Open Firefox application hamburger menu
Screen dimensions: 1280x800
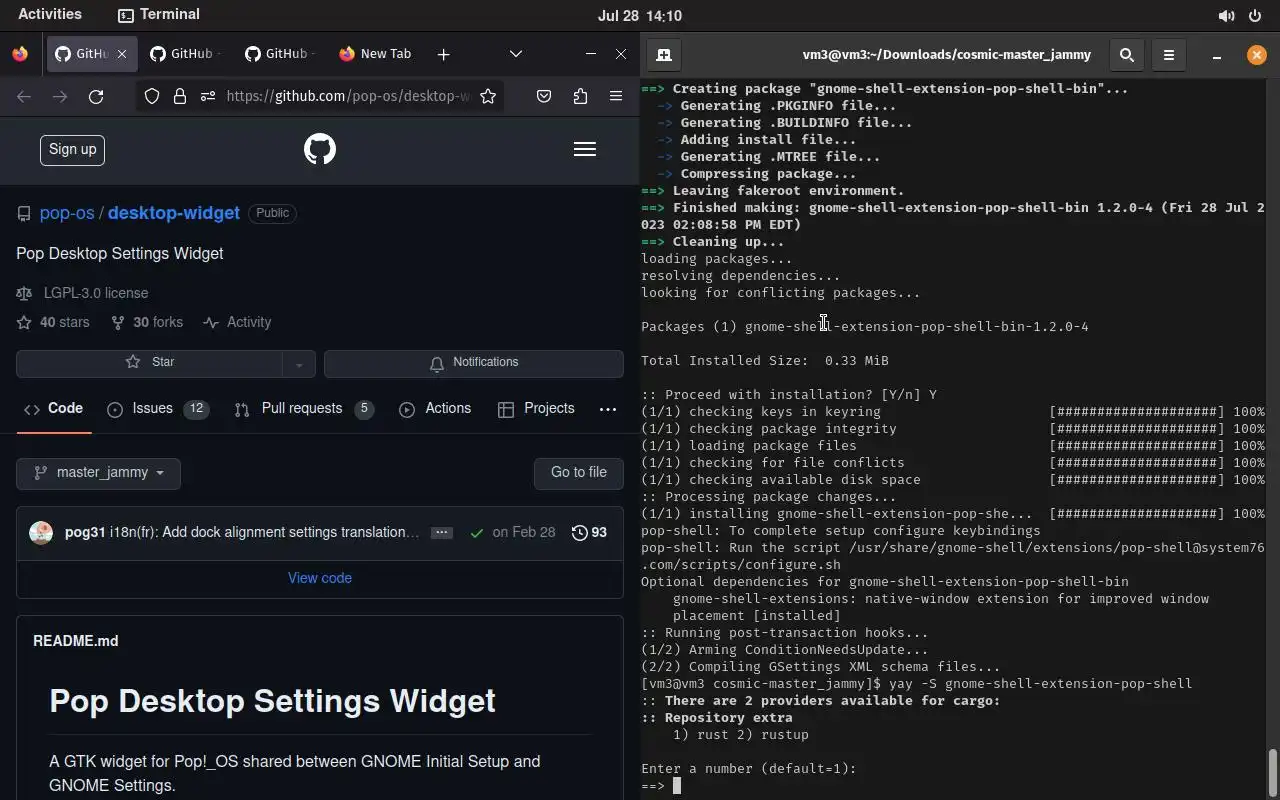(x=616, y=96)
